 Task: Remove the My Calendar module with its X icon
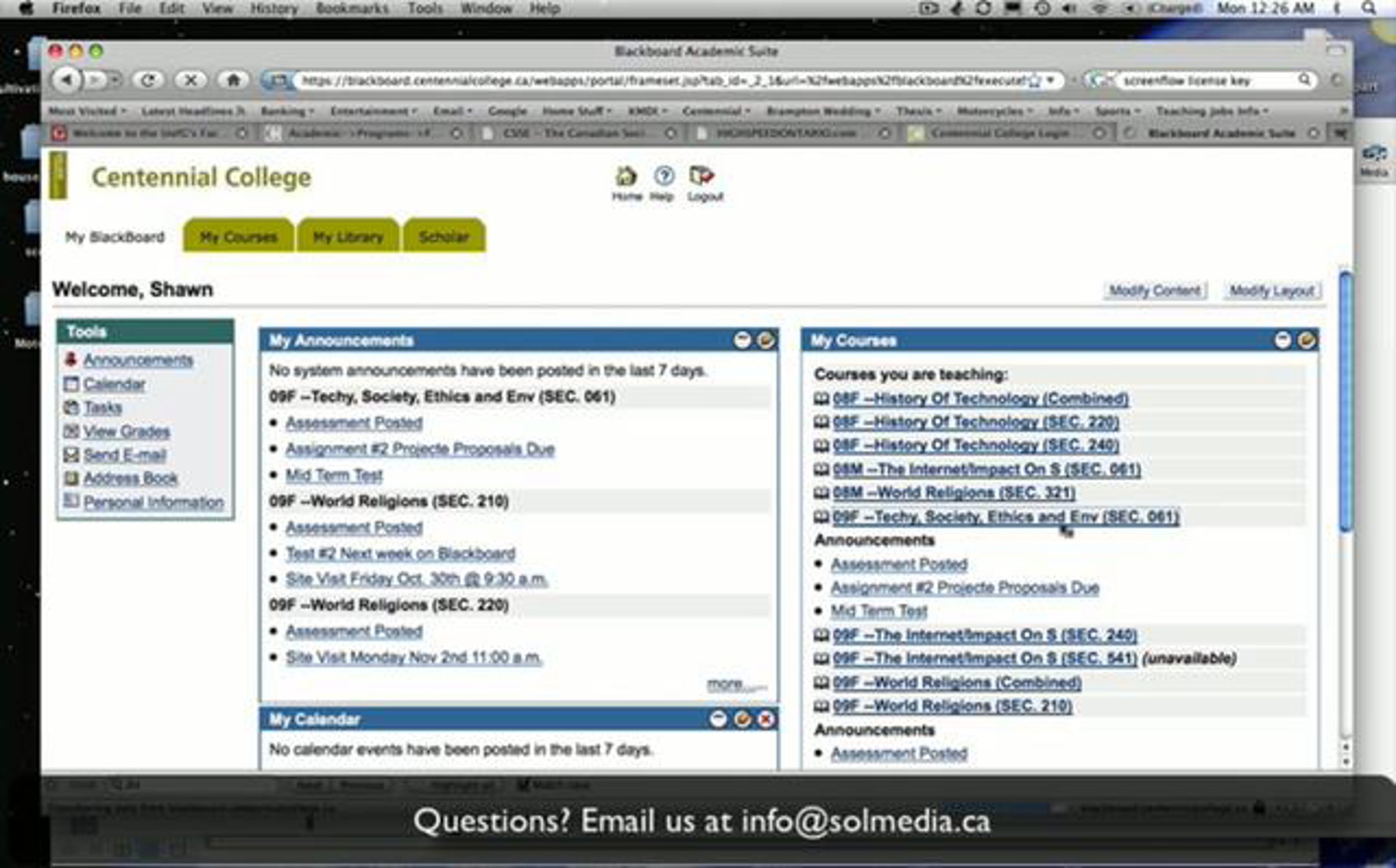[x=766, y=719]
